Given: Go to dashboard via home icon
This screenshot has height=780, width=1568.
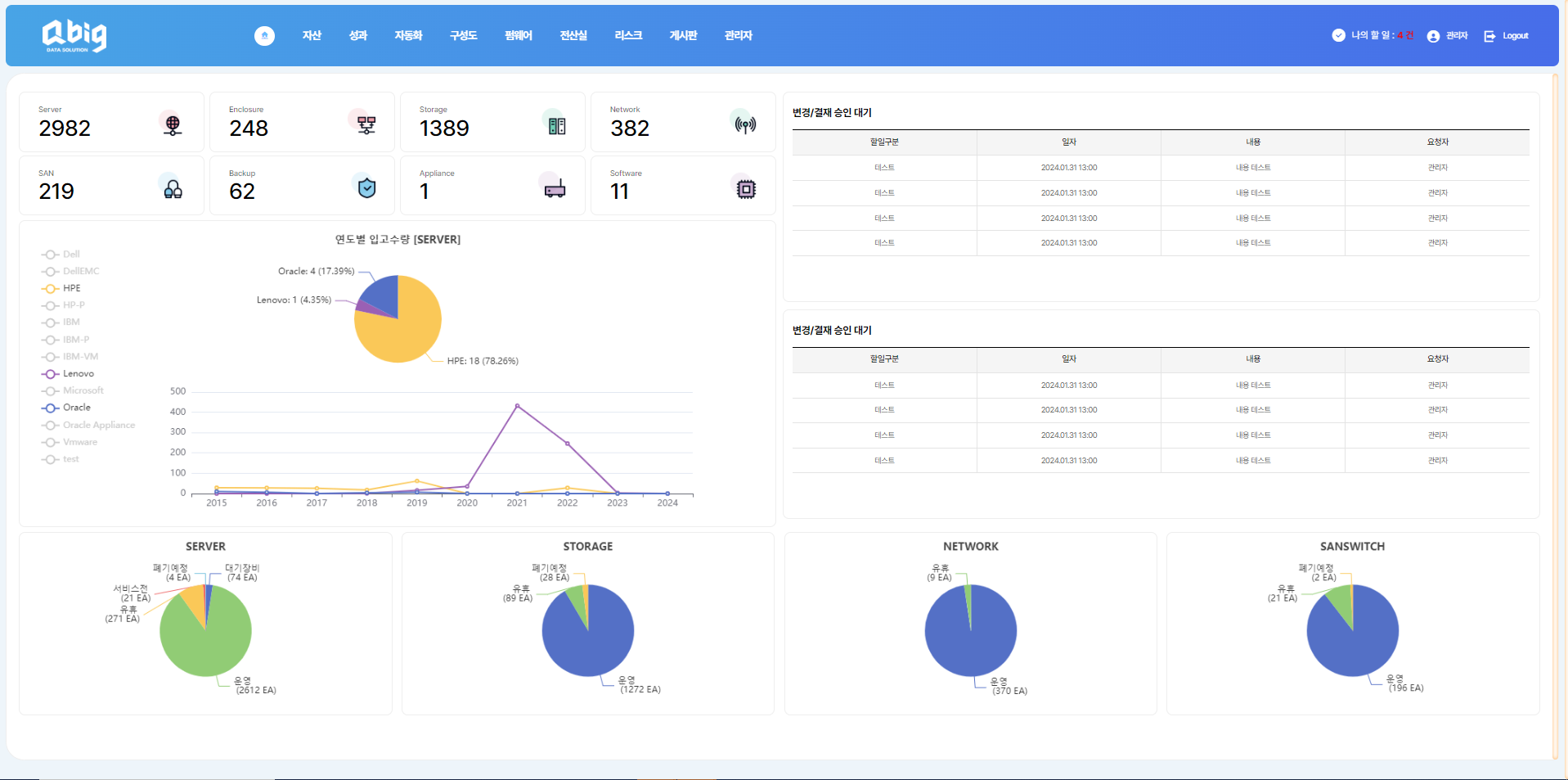Looking at the screenshot, I should pos(264,36).
